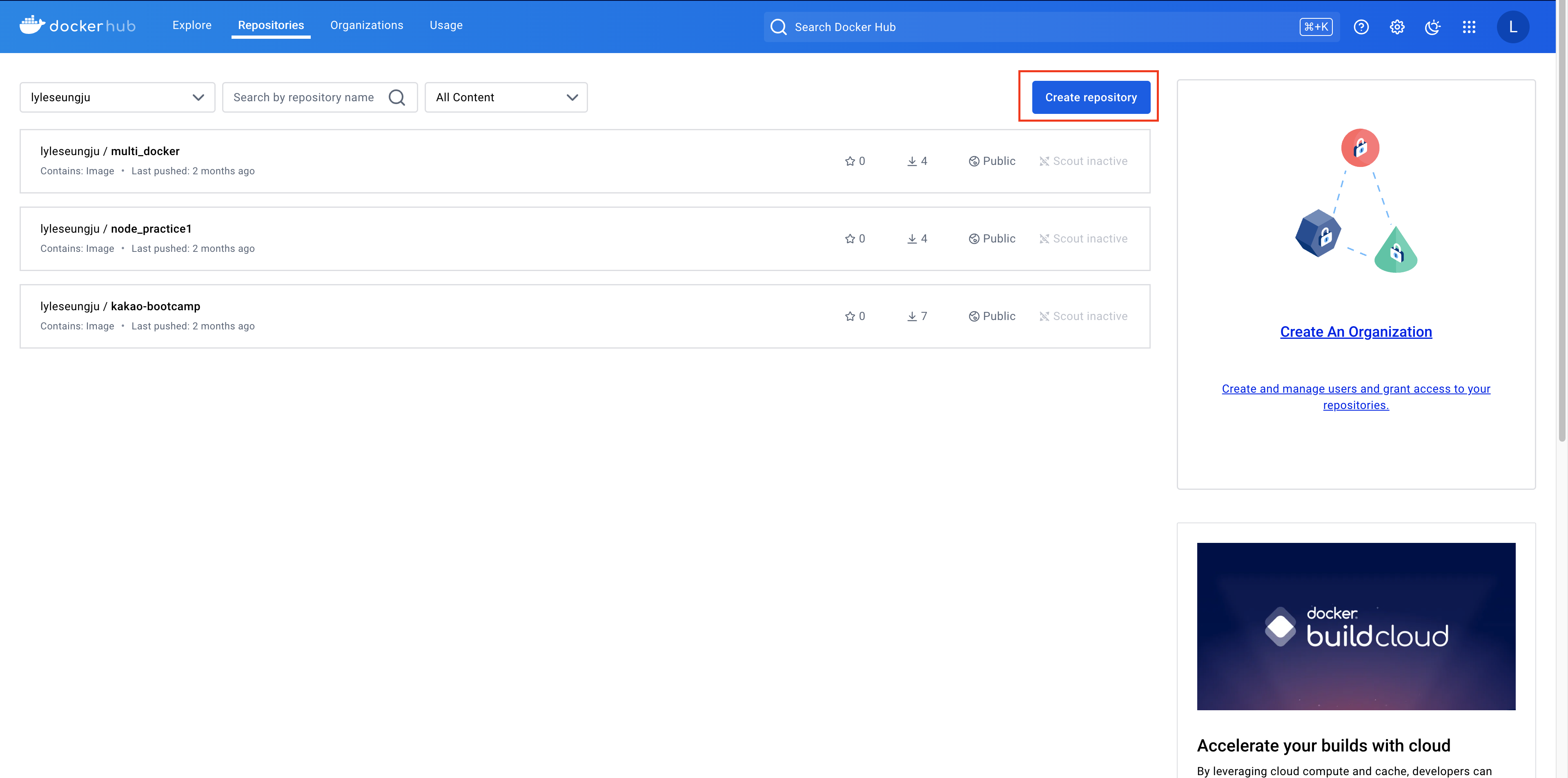The height and width of the screenshot is (778, 1568).
Task: Open the settings gear icon
Action: click(1397, 27)
